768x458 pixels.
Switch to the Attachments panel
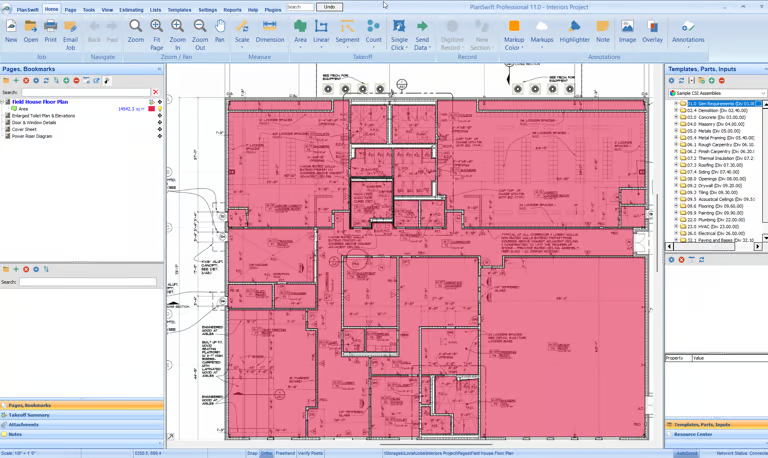click(x=82, y=425)
